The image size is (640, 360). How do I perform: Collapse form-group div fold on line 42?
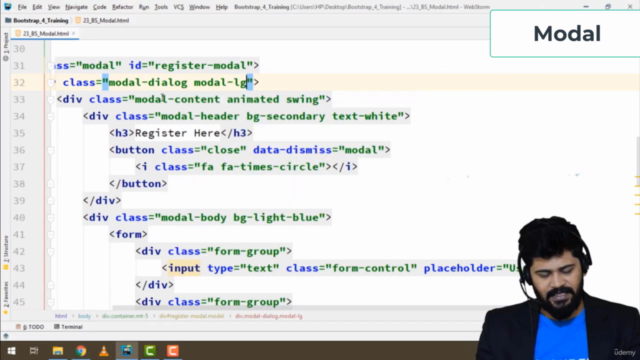(51, 252)
